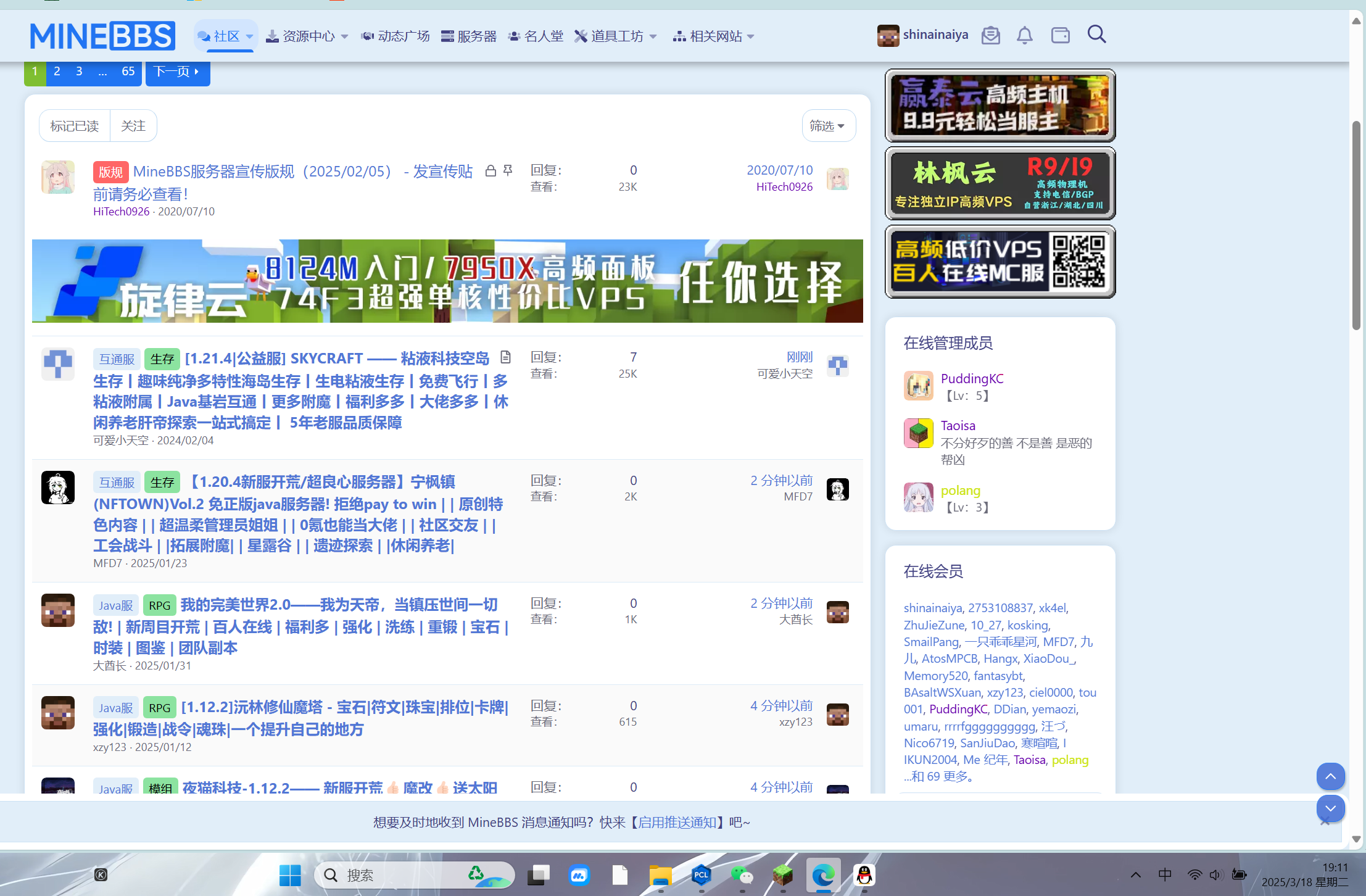
Task: Click the RPG tag on 我的完美世界2.0 thread
Action: pyautogui.click(x=160, y=605)
